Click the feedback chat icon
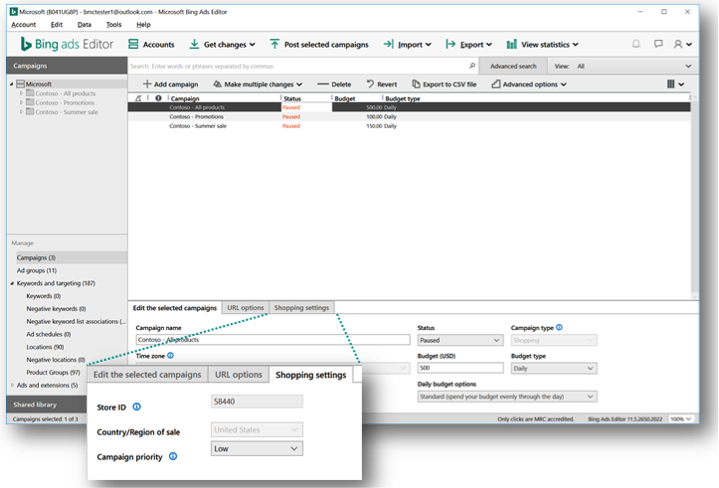This screenshot has height=488, width=719. (x=658, y=44)
